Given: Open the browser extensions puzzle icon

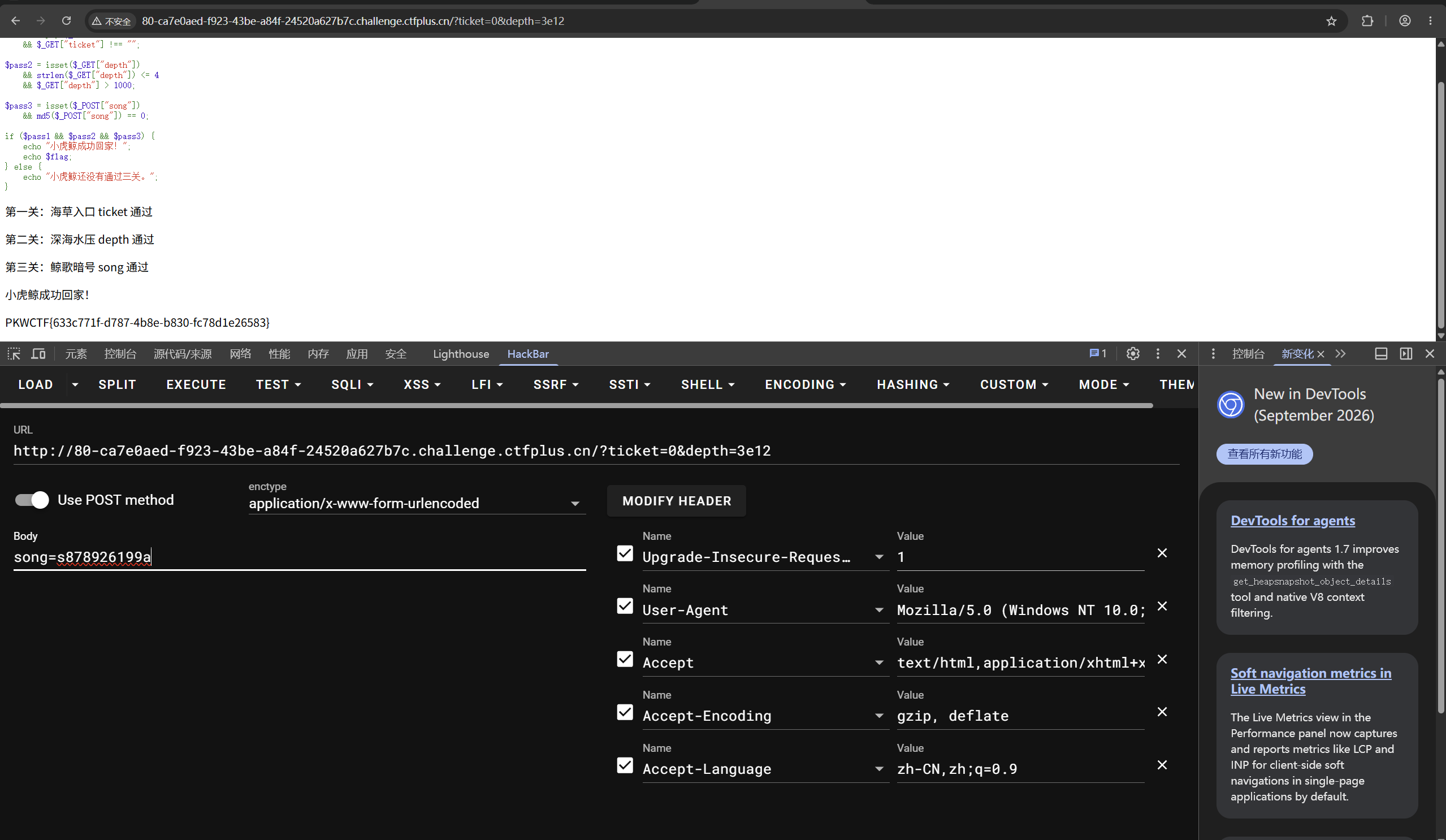Looking at the screenshot, I should click(1367, 21).
